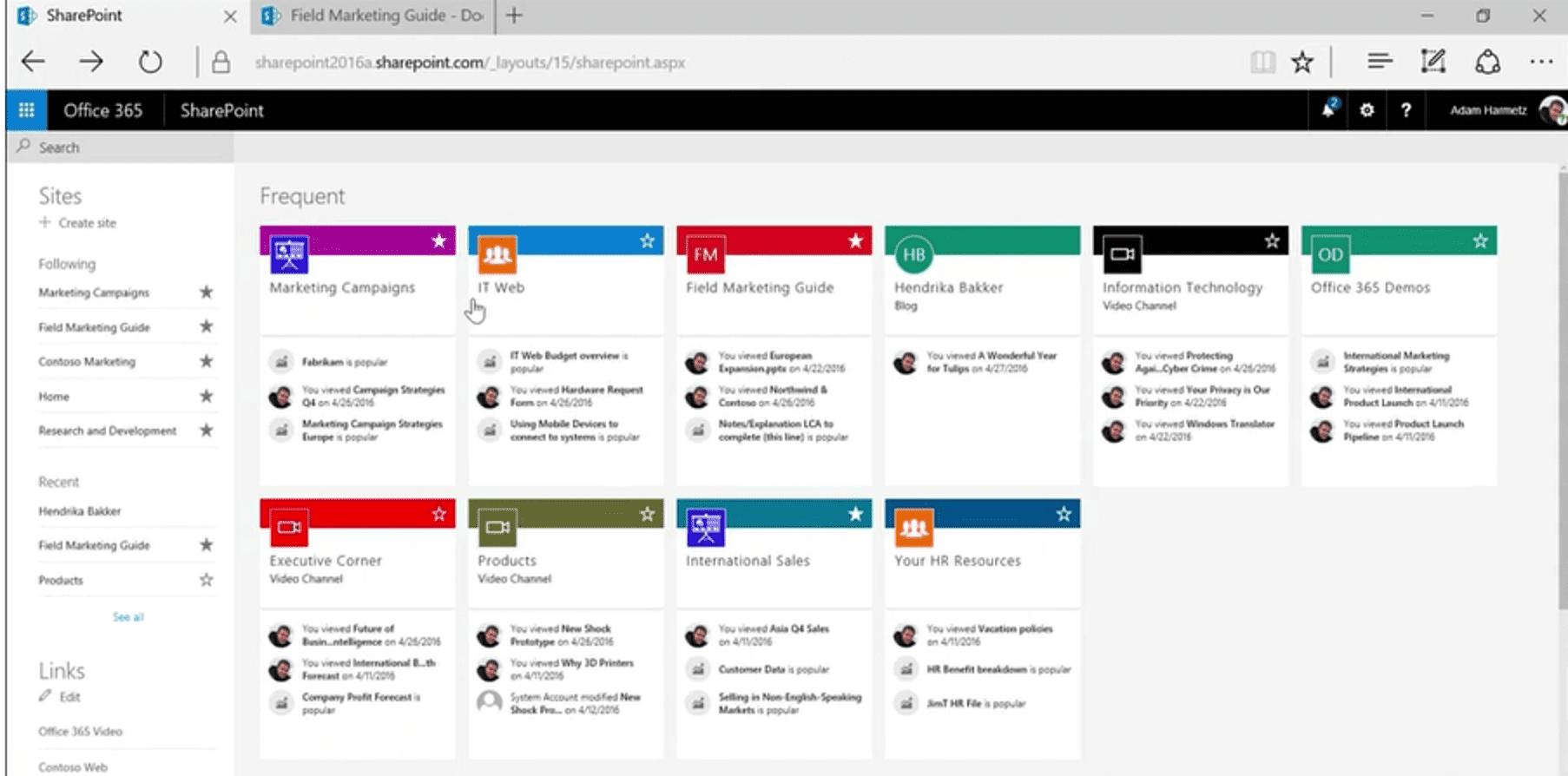Open 'IT Web Budget overview' activity item
This screenshot has width=1568, height=776.
(x=569, y=362)
